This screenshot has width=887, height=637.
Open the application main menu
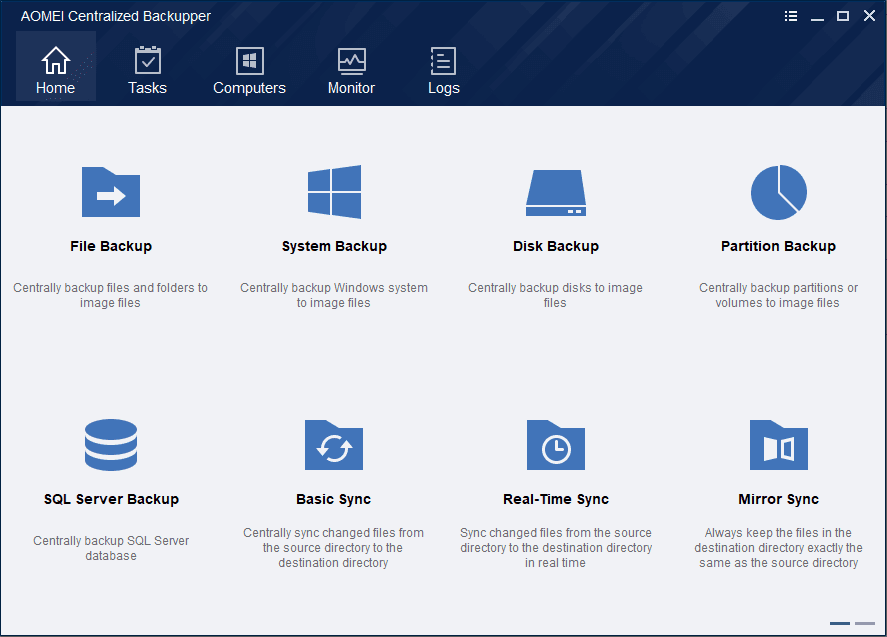coord(790,15)
